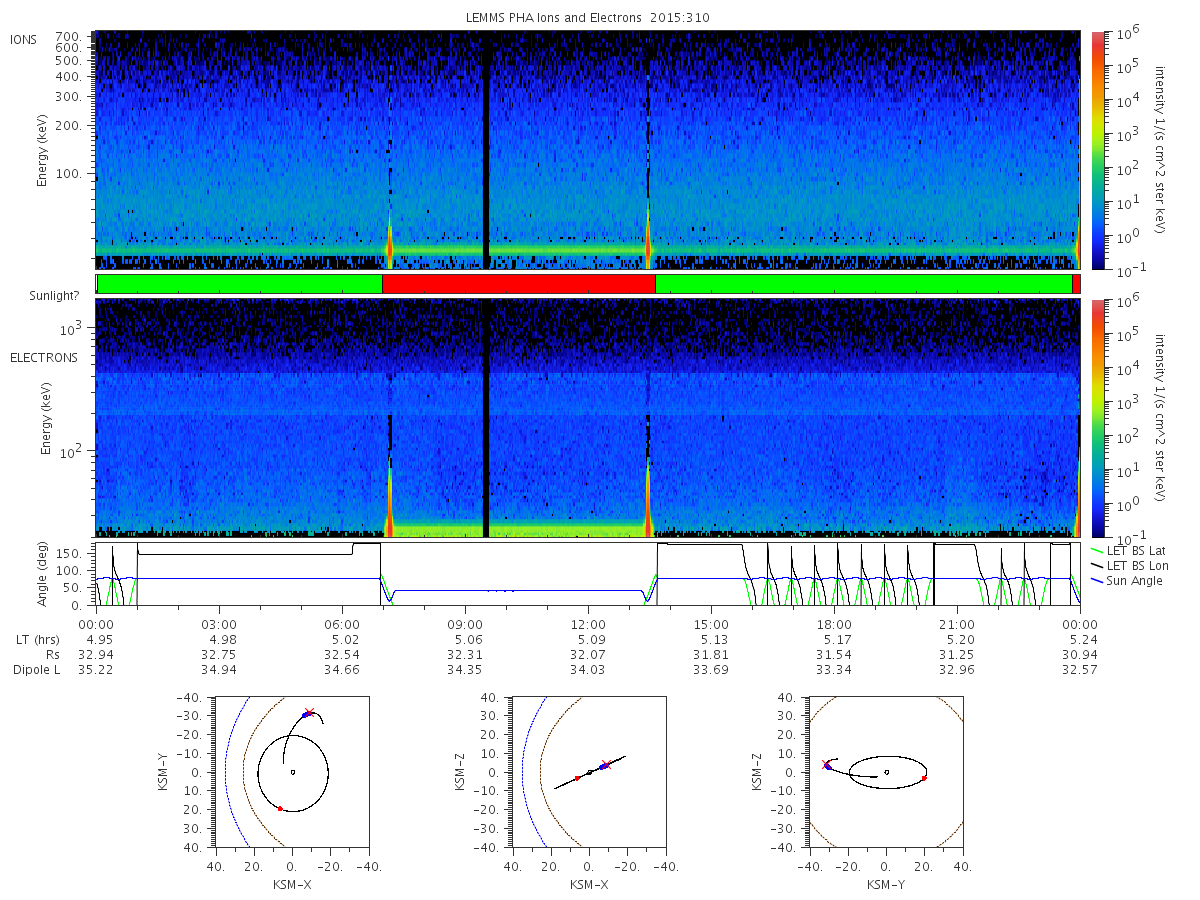This screenshot has height=900, width=1200.
Task: Click the Dipole L row label
Action: (x=37, y=670)
